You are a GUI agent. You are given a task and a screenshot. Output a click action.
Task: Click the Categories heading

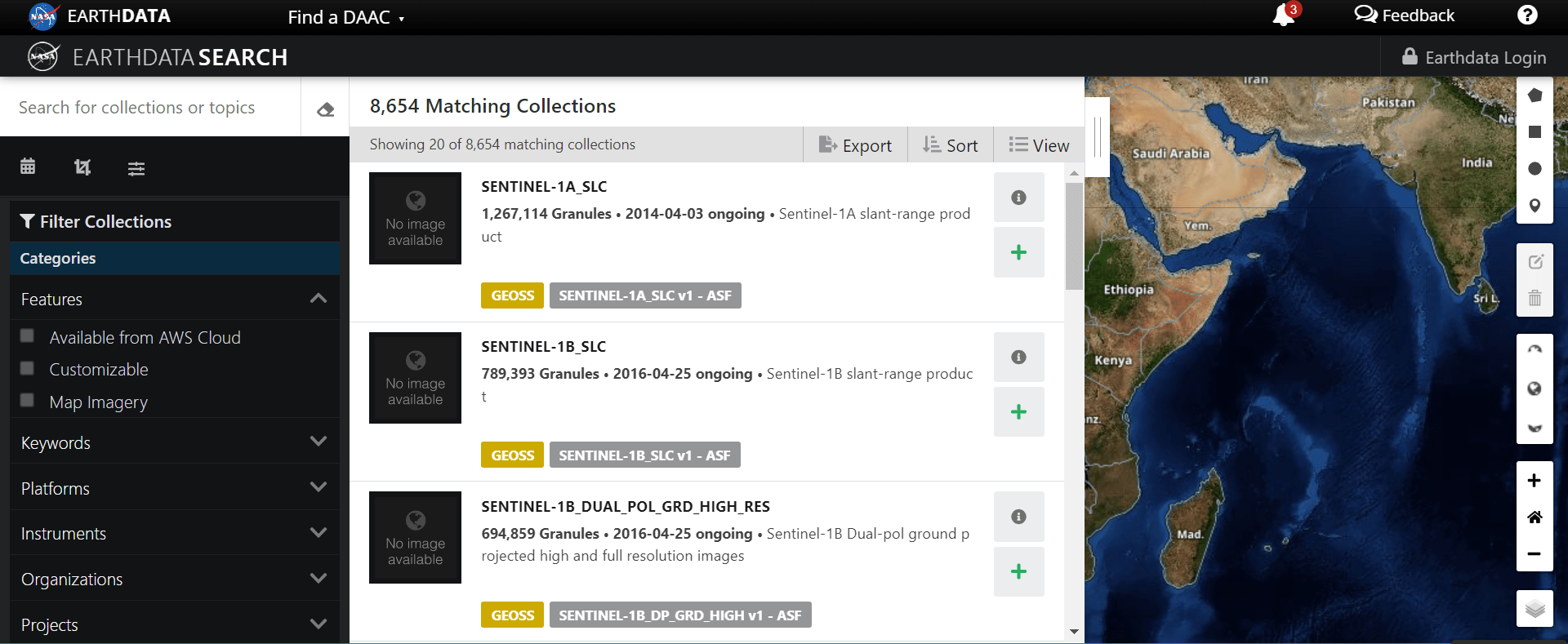(x=58, y=258)
